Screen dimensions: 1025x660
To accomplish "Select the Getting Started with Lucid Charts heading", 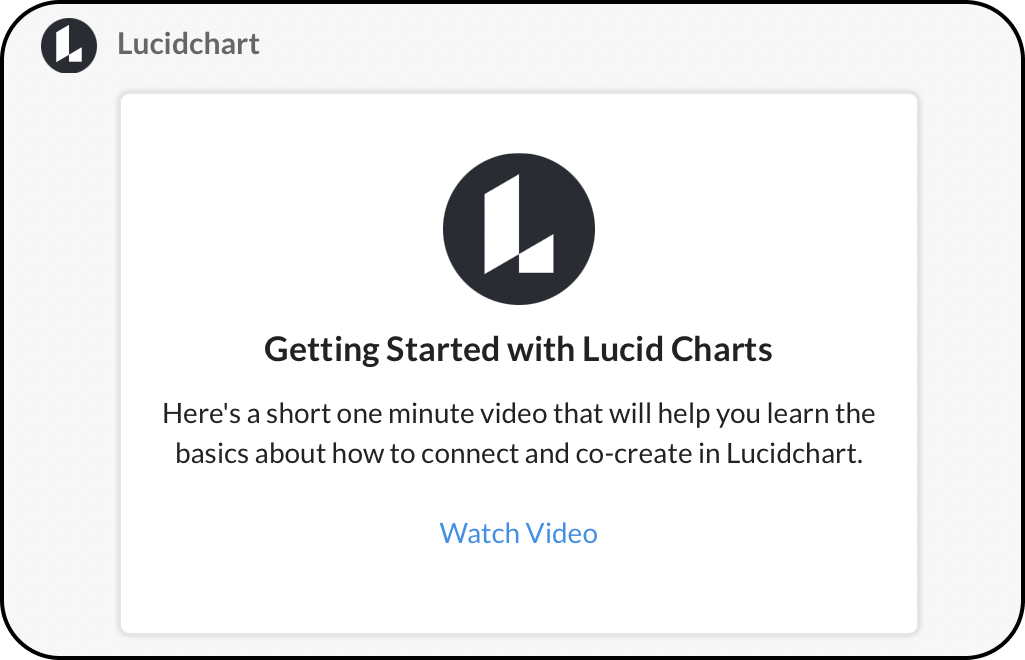I will 518,349.
